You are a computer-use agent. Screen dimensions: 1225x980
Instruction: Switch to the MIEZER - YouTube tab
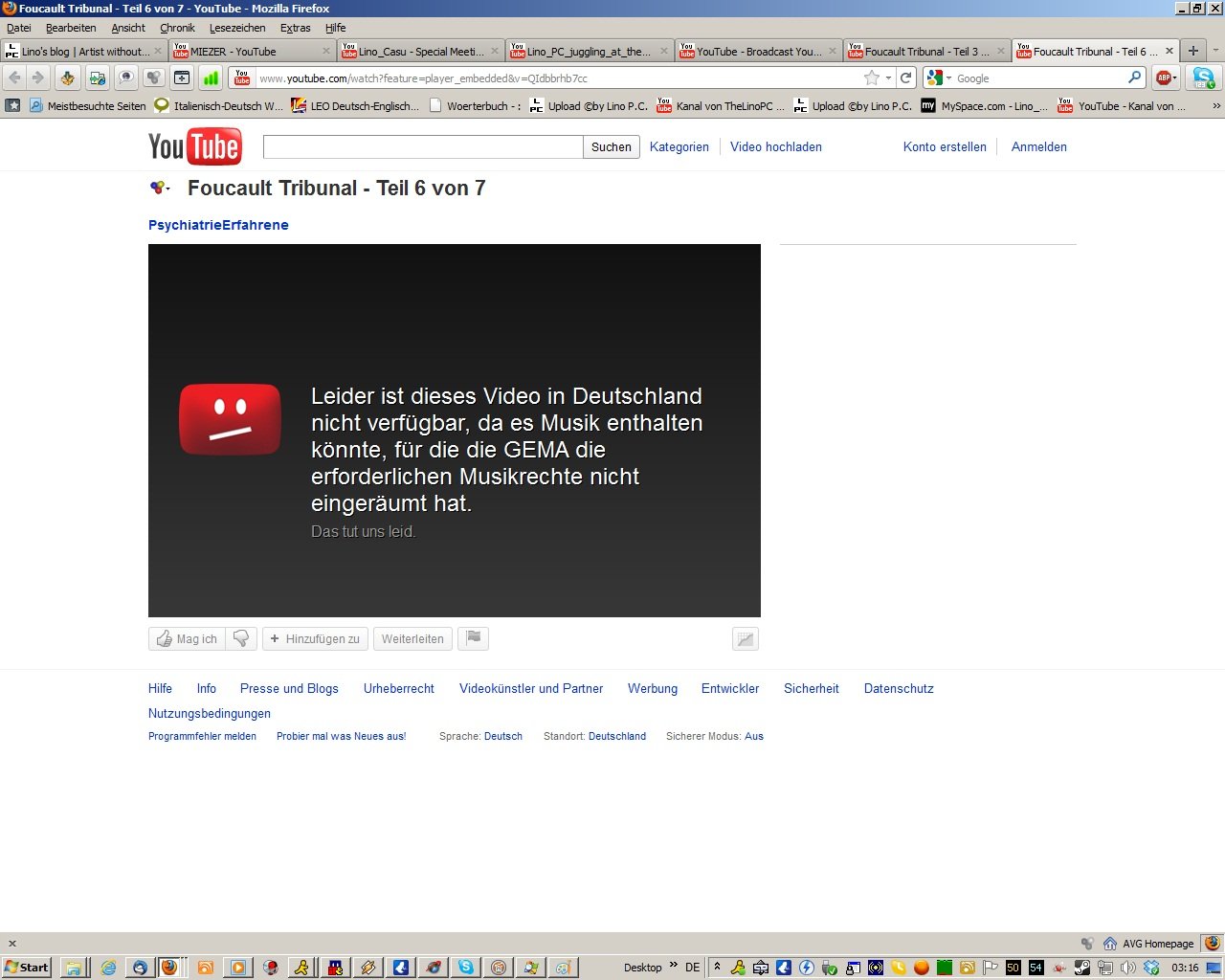(x=253, y=51)
